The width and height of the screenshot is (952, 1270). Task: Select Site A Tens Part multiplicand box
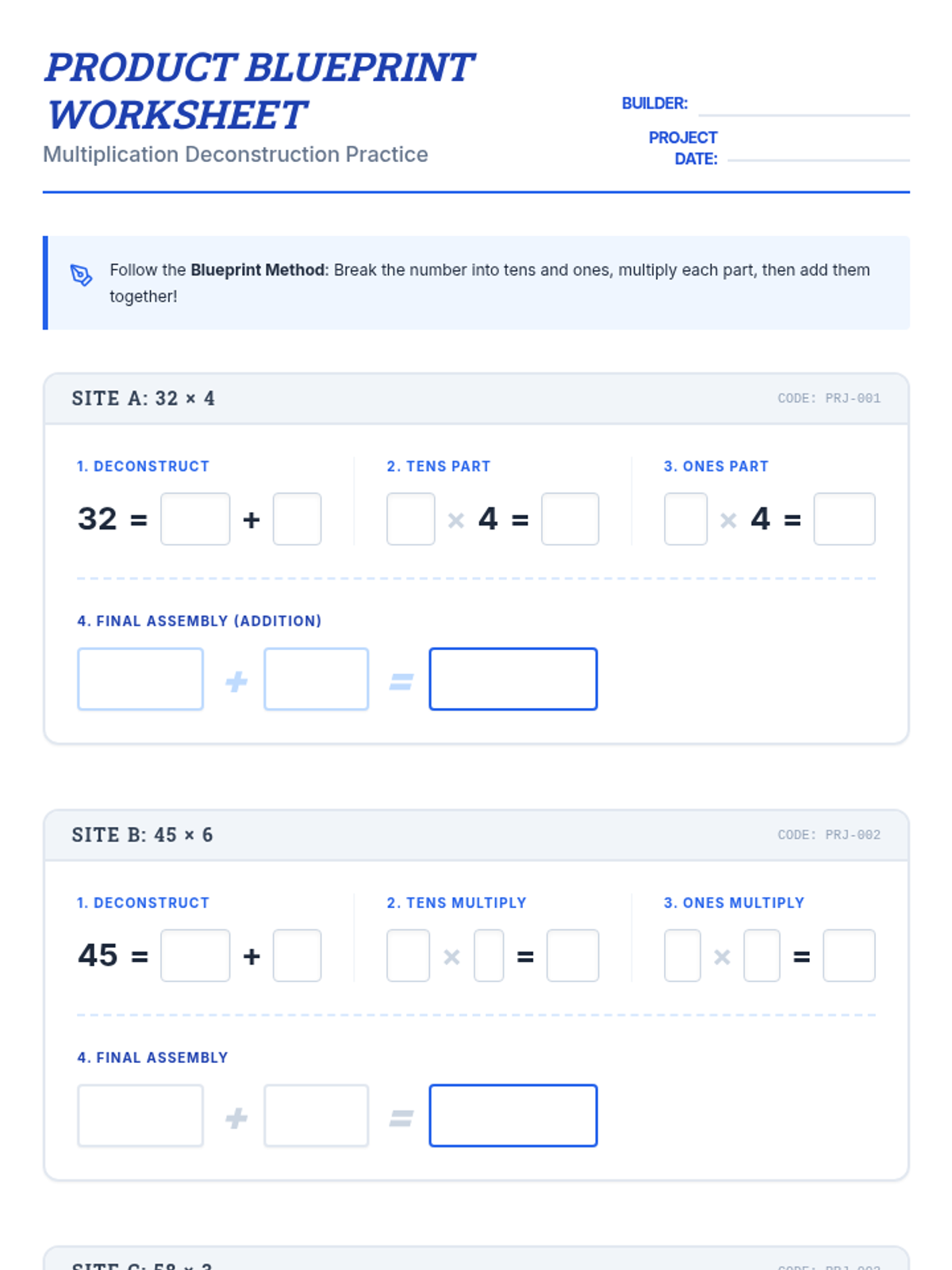point(410,519)
